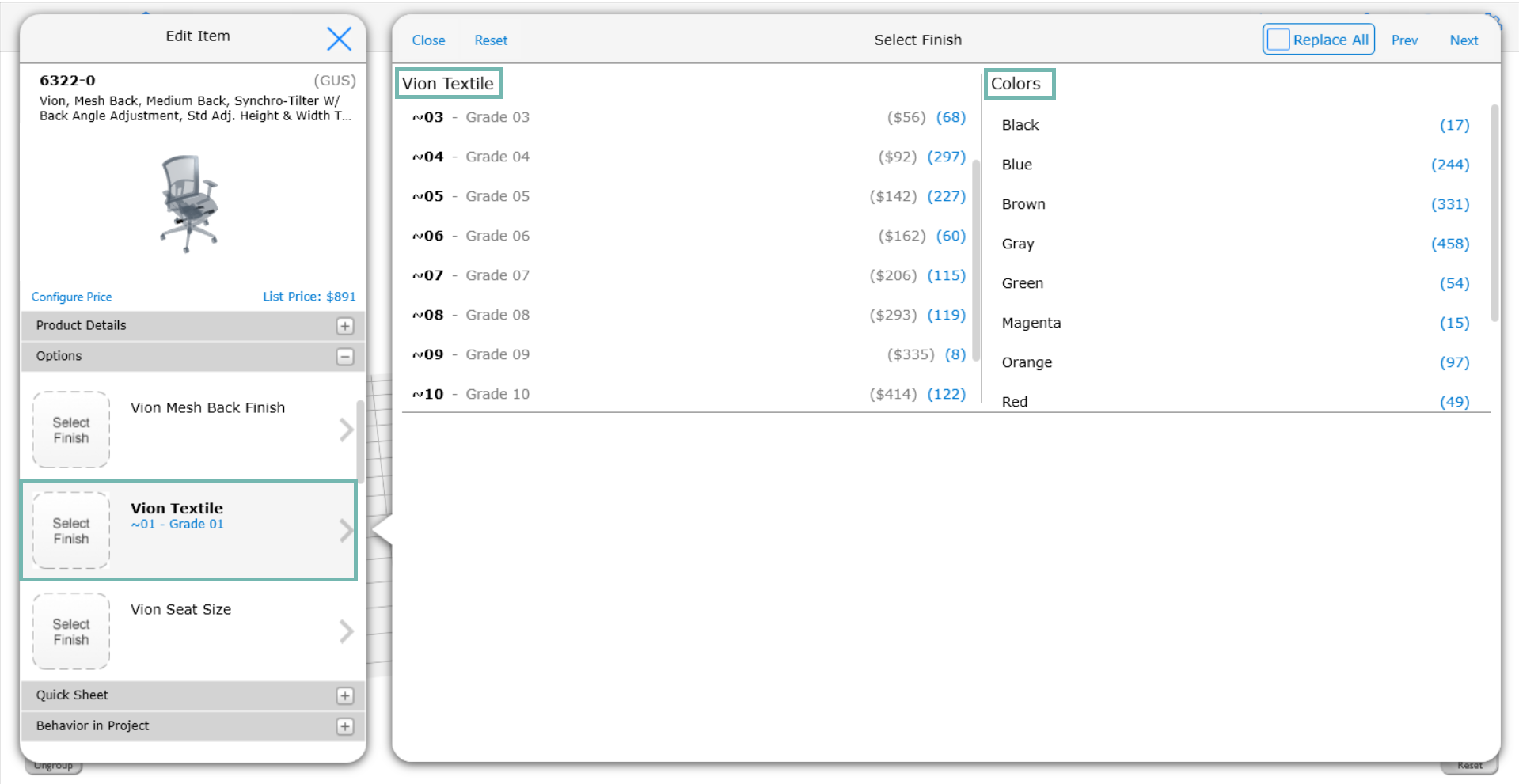Filter by Brown color
The height and width of the screenshot is (784, 1519).
[1236, 204]
